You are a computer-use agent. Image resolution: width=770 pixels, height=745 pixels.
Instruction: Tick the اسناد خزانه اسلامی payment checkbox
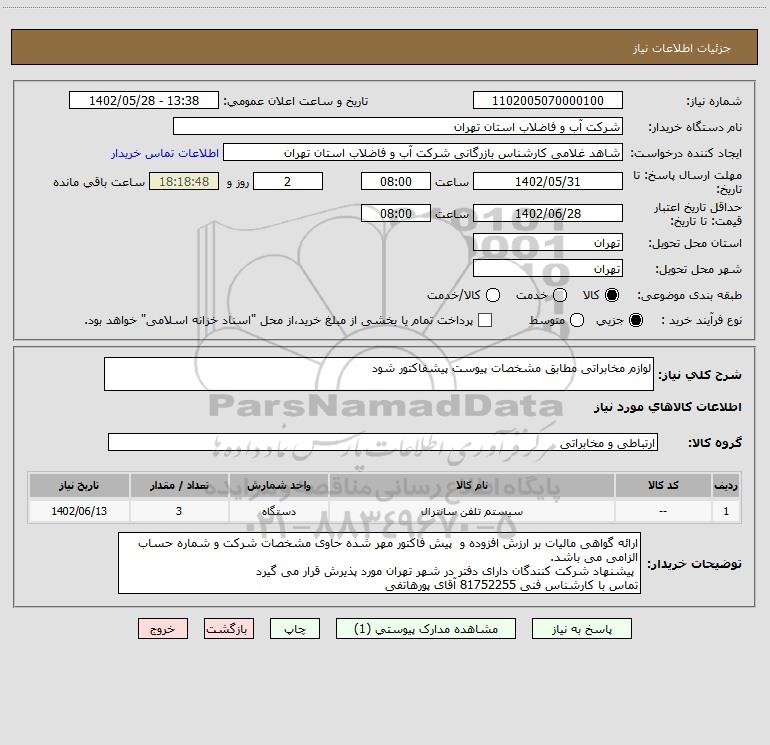[485, 320]
